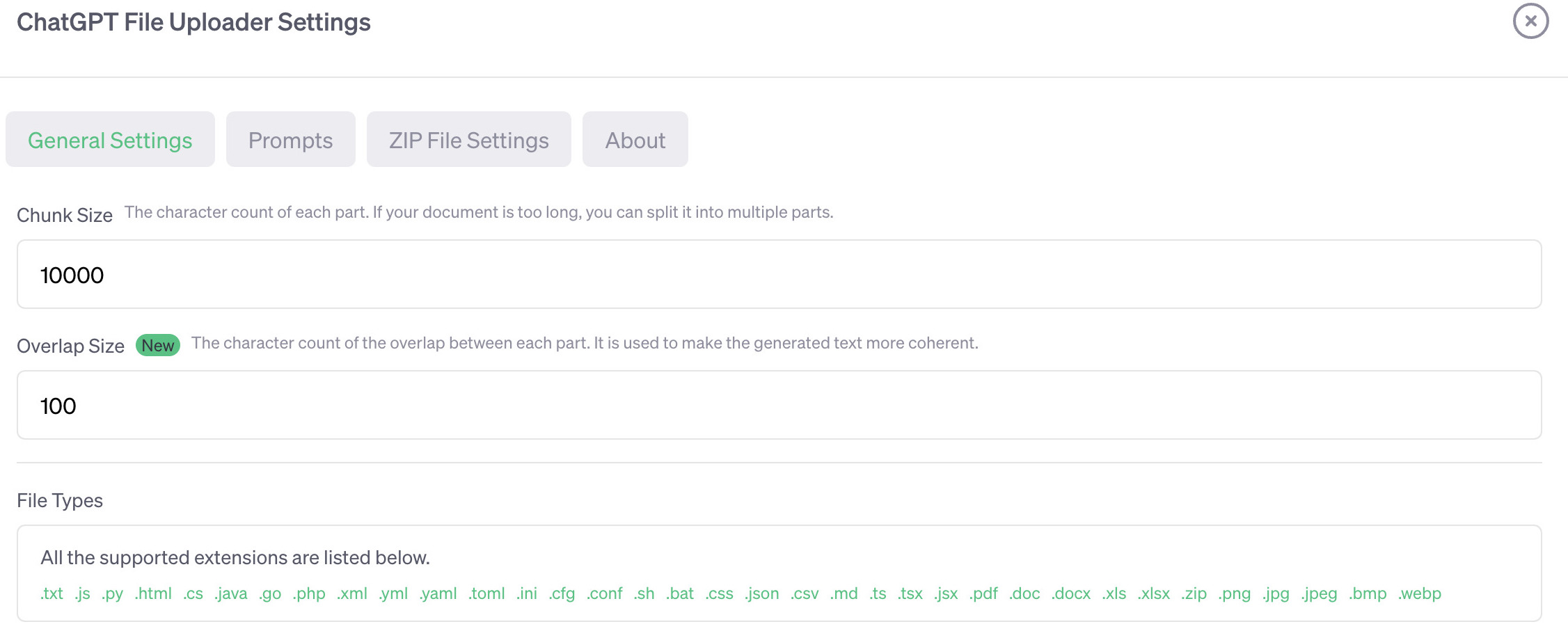Select the .webp file extension
Image resolution: width=1568 pixels, height=631 pixels.
pos(1420,594)
